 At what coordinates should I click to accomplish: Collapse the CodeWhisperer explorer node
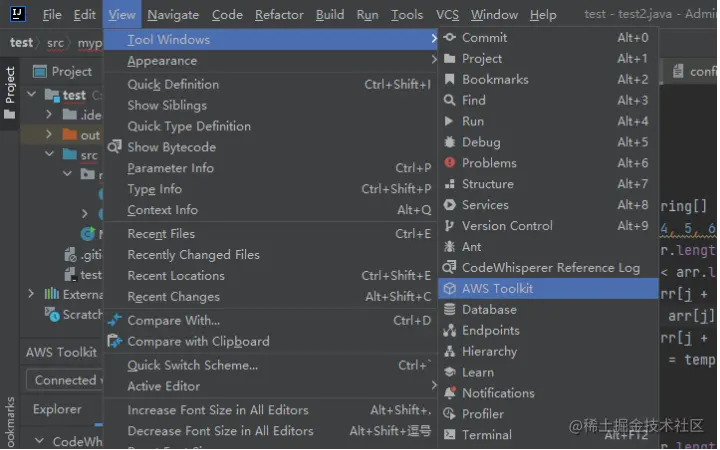coord(40,441)
